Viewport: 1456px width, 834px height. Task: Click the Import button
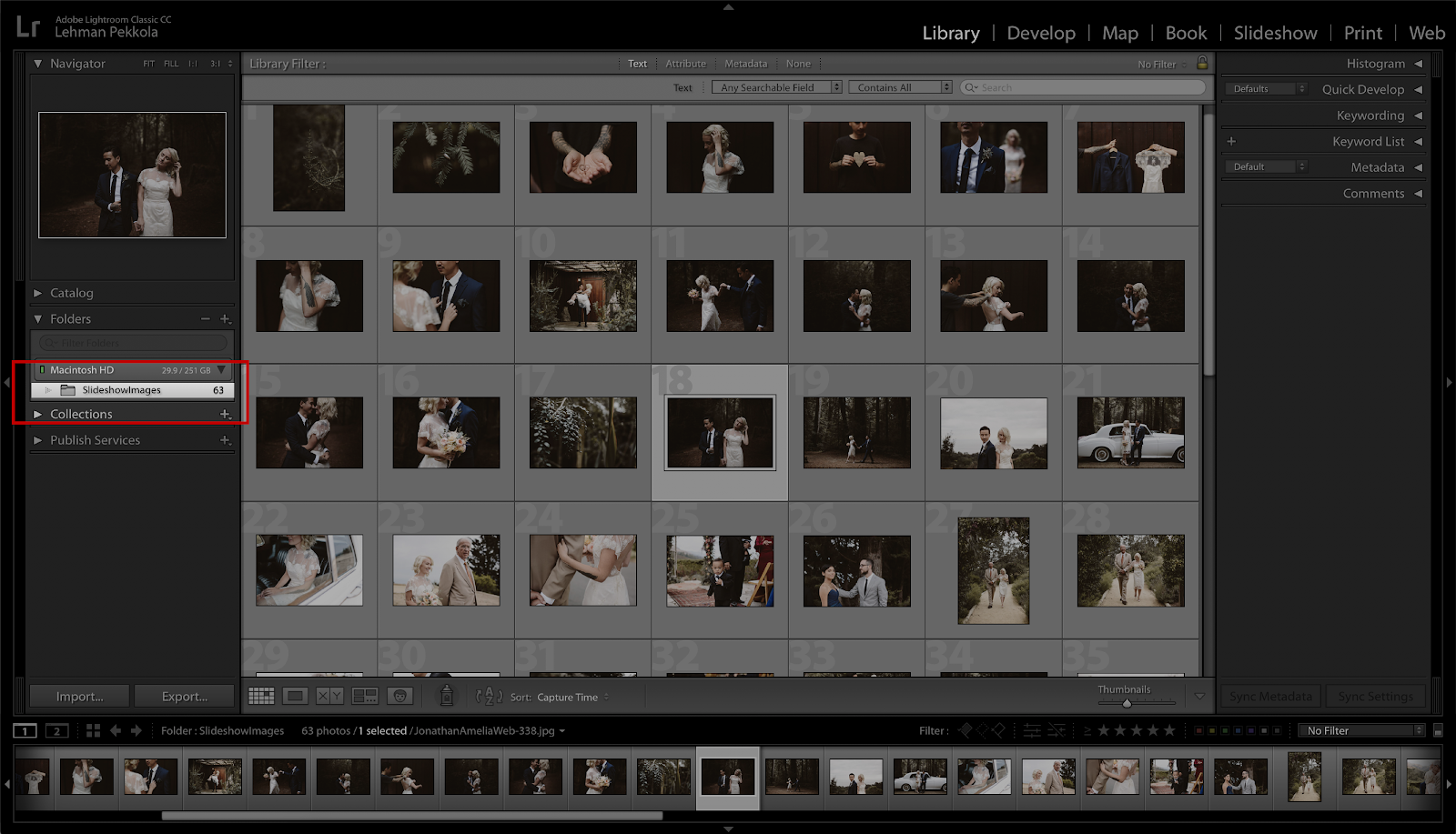(79, 697)
